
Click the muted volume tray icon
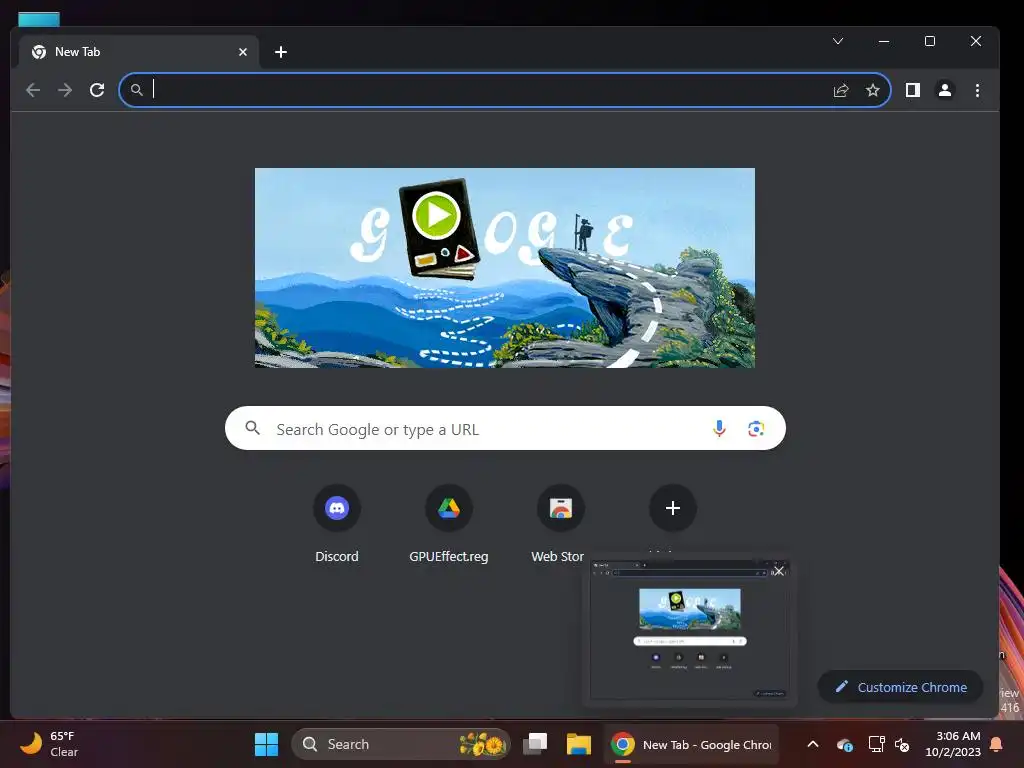(902, 744)
